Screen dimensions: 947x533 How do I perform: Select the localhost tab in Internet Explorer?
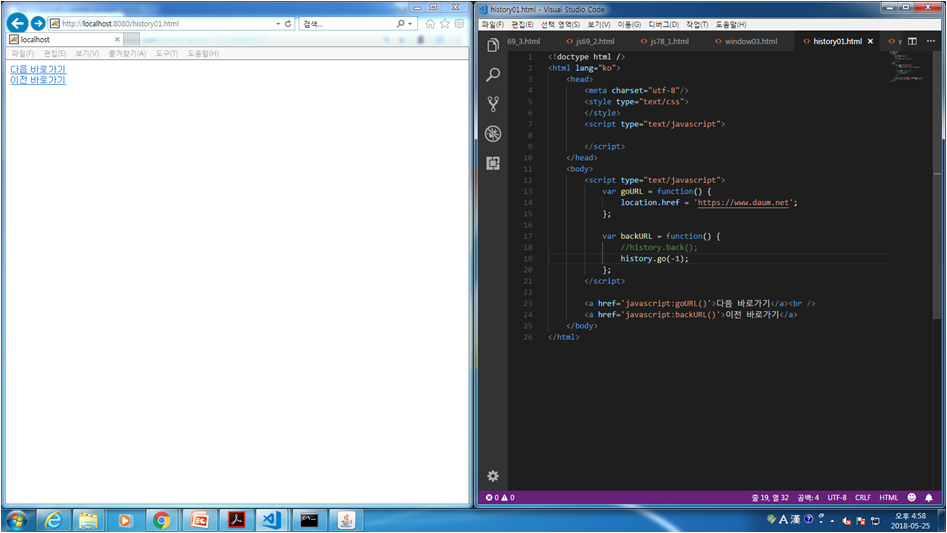click(x=63, y=39)
